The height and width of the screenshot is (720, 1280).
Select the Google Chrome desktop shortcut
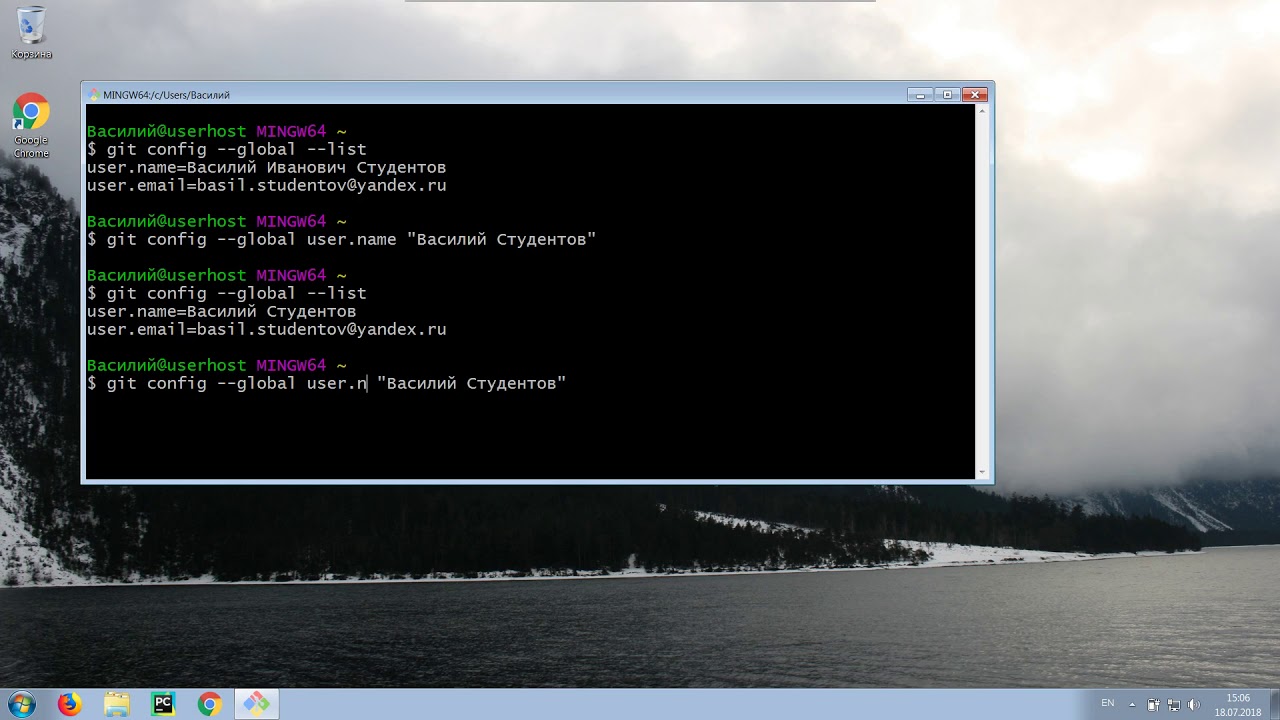(x=31, y=126)
